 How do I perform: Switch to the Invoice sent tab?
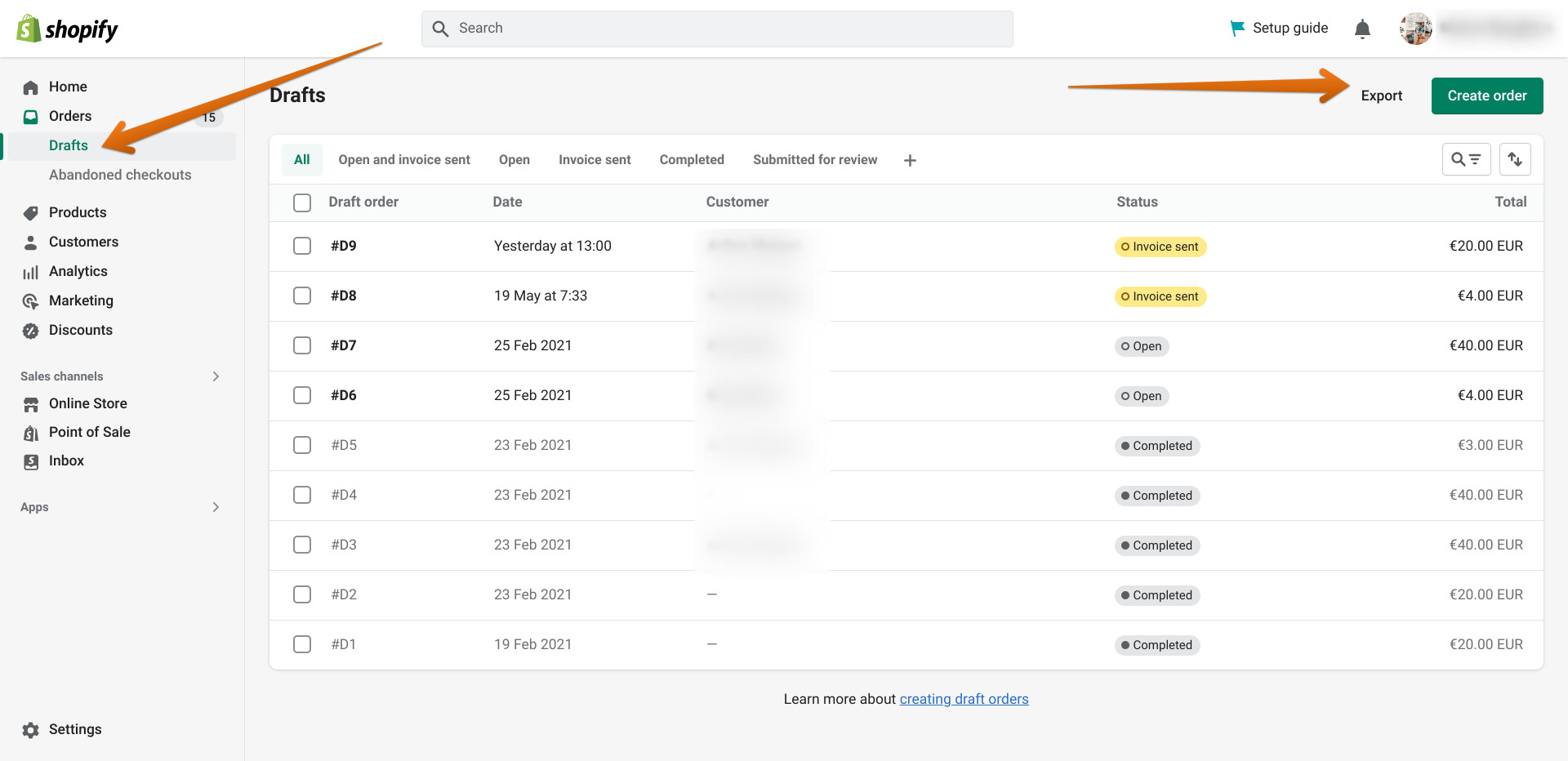(x=595, y=160)
